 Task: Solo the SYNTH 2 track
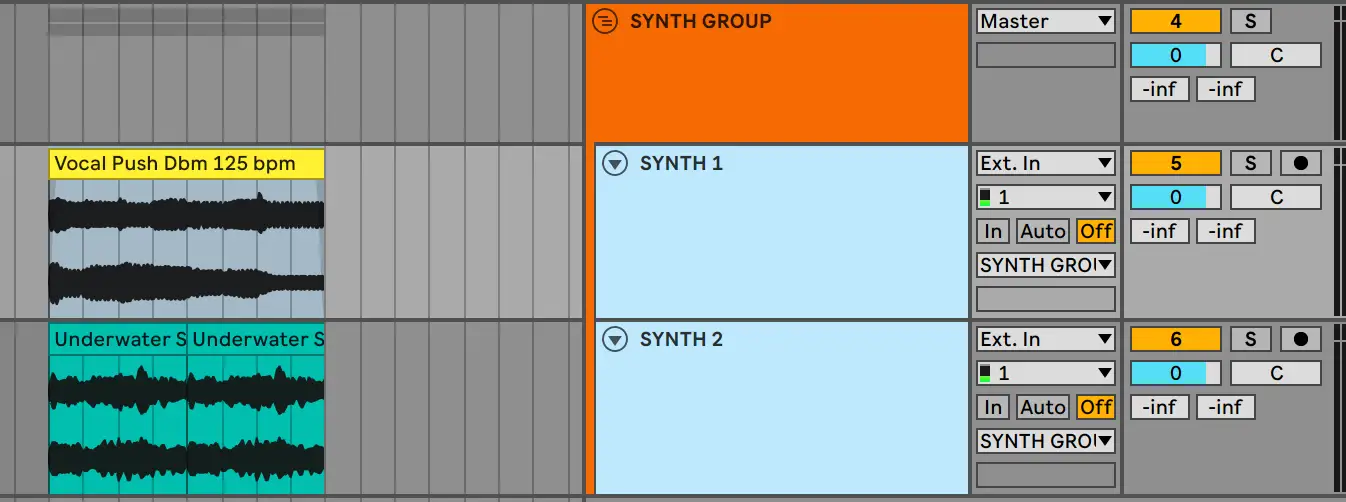tap(1250, 339)
